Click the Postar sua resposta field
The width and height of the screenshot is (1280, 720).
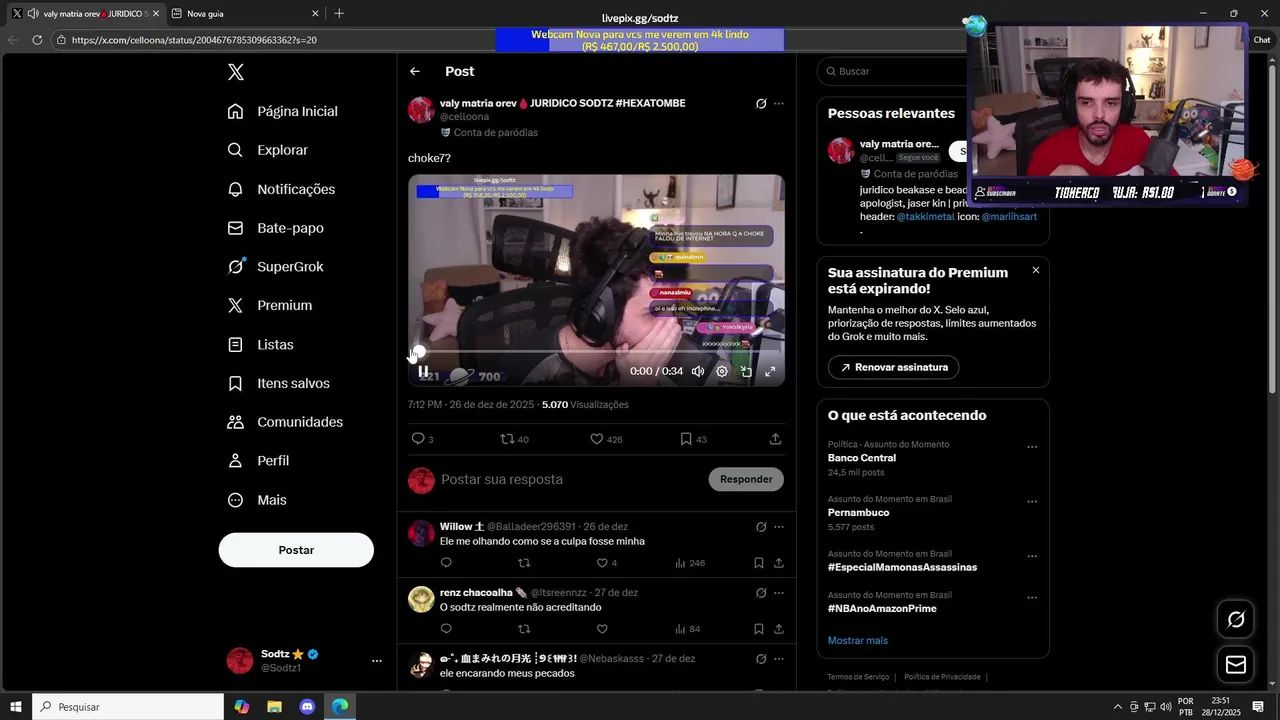pos(570,479)
